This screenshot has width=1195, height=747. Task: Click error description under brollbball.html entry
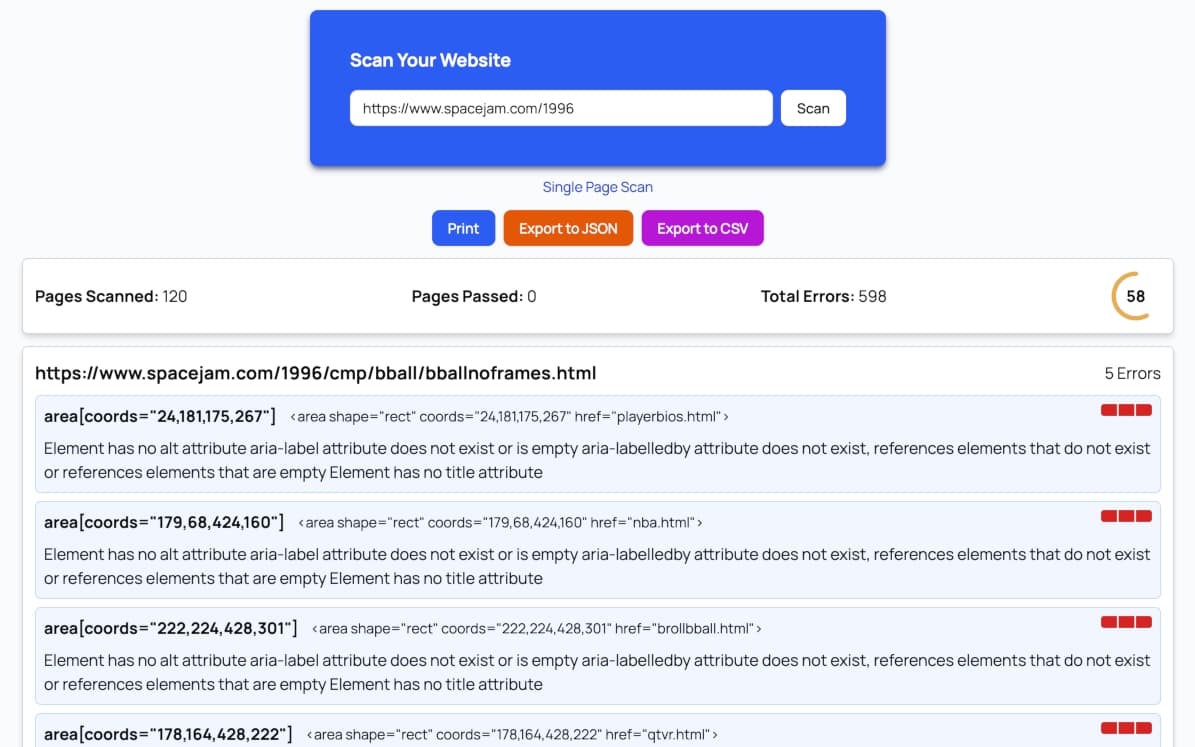coord(597,672)
